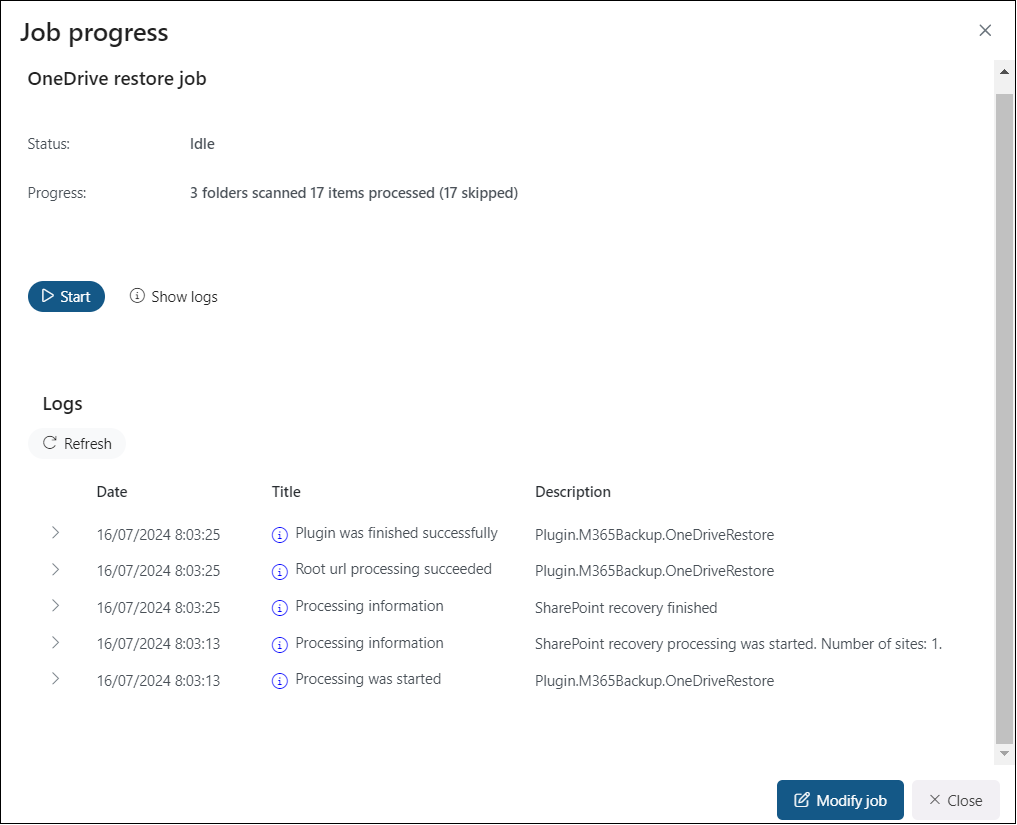Click info icon on 'SharePoint recovery finished' row
Viewport: 1017px width, 825px height.
coord(279,608)
